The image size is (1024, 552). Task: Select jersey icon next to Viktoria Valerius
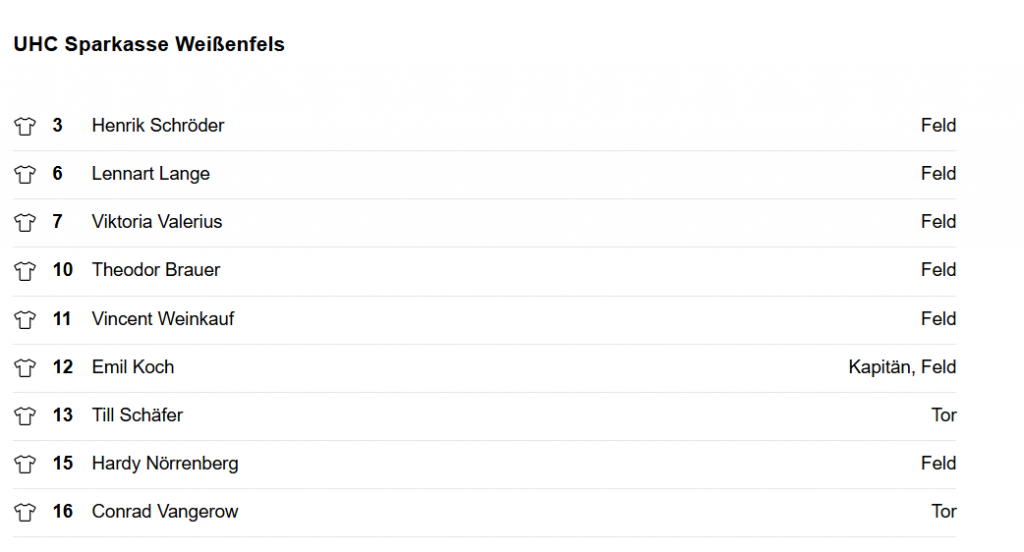click(25, 223)
